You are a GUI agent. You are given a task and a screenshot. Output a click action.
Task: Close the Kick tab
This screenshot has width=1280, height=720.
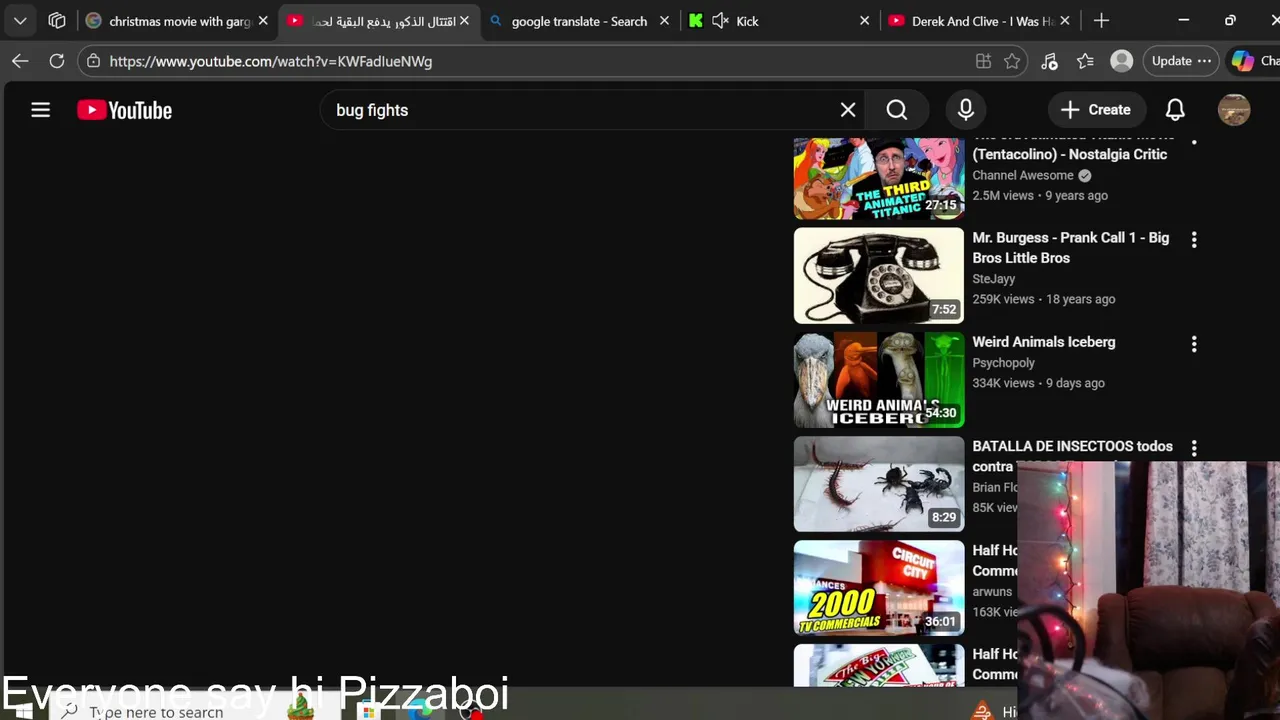coord(865,21)
